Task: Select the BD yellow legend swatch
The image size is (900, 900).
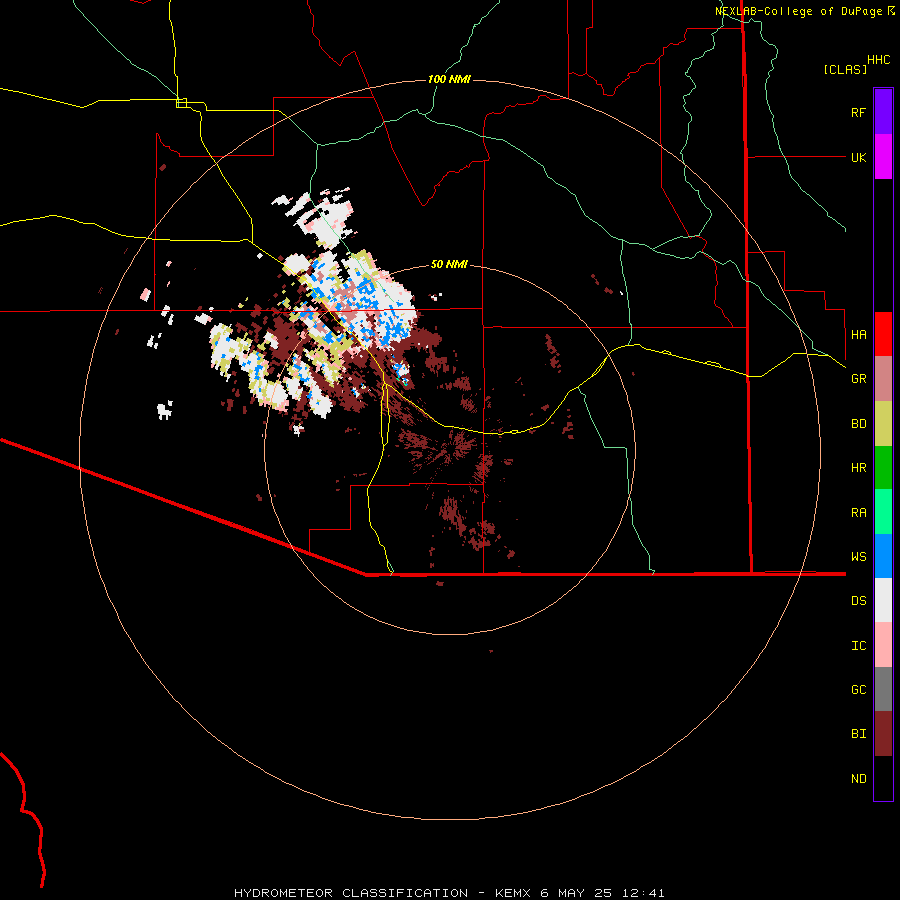Action: (x=883, y=424)
